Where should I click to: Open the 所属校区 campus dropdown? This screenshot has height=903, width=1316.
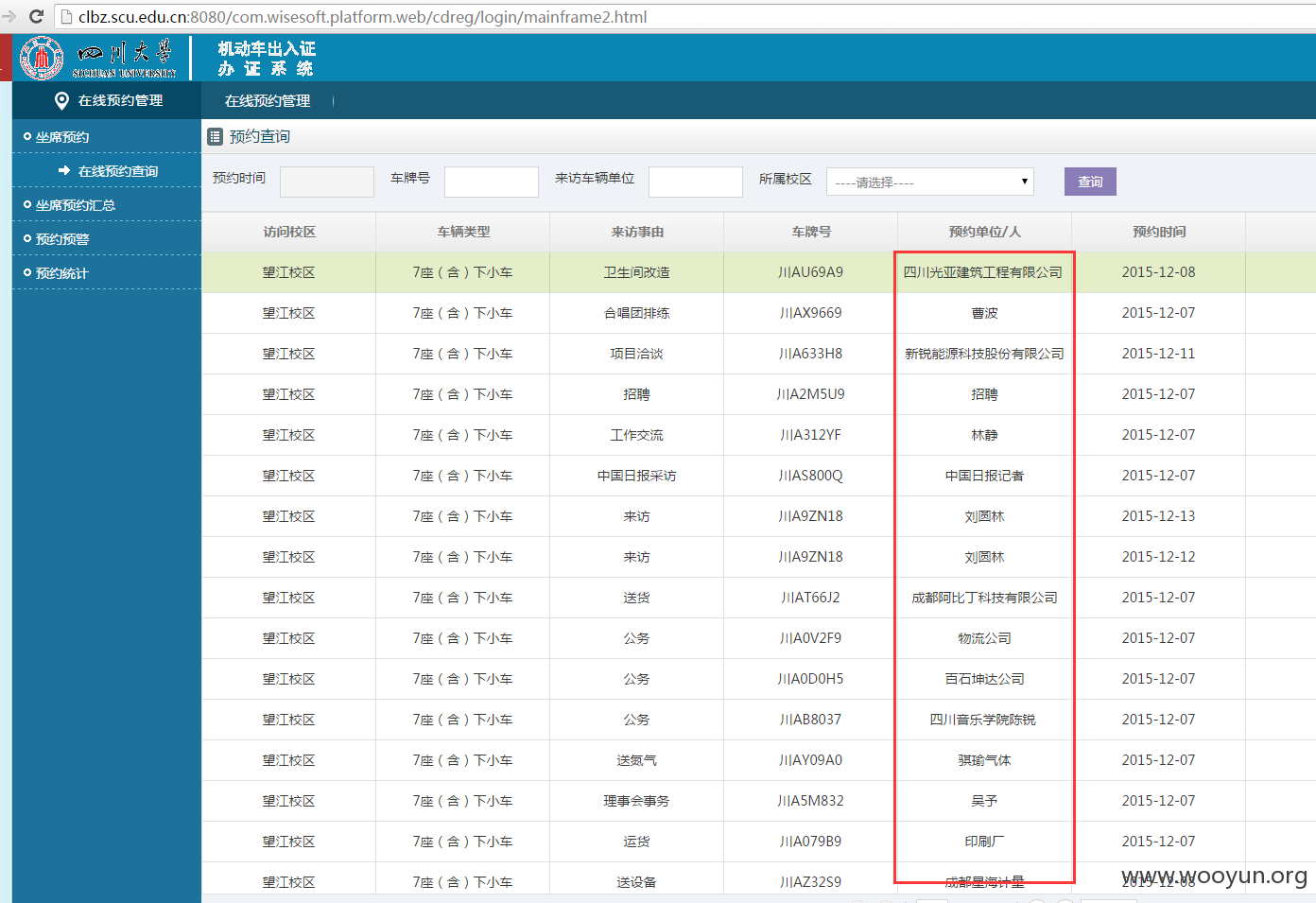point(930,182)
